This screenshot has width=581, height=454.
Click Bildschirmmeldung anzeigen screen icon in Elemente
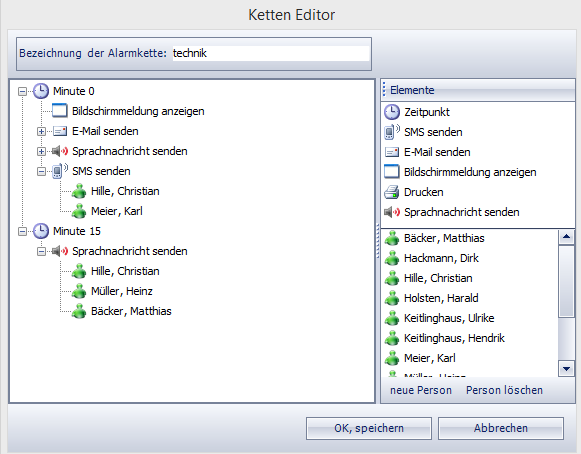[392, 172]
